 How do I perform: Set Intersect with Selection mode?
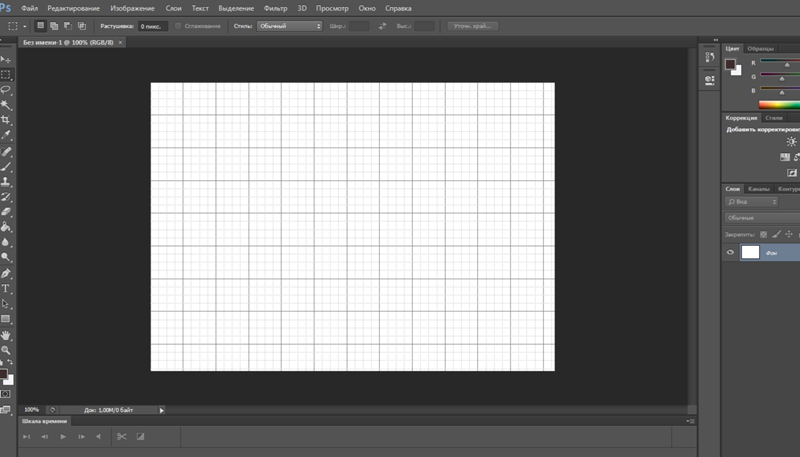(82, 26)
